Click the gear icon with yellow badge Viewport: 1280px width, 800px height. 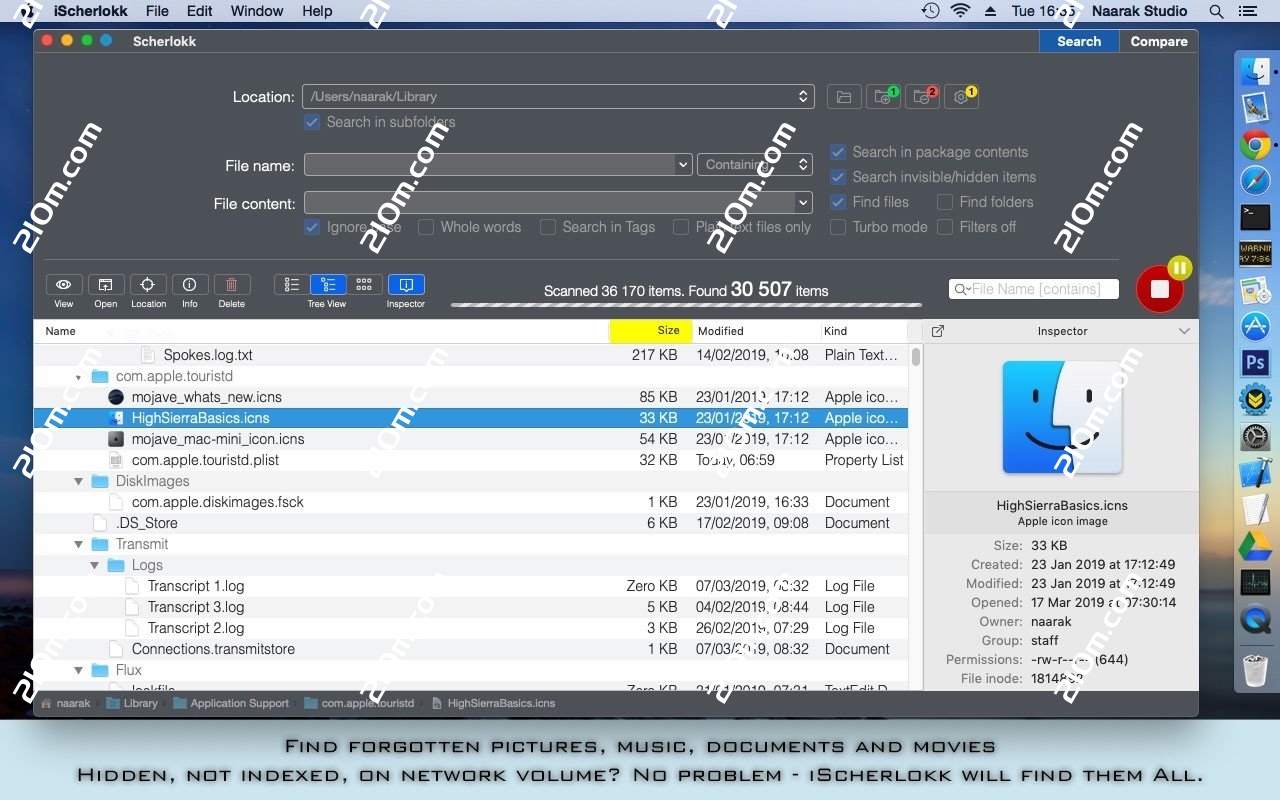(961, 97)
